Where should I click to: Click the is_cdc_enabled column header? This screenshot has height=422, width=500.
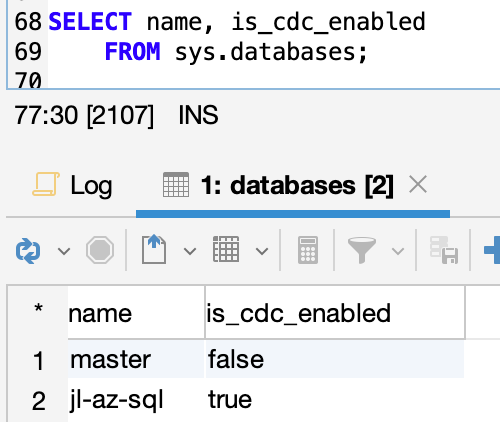[x=335, y=313]
